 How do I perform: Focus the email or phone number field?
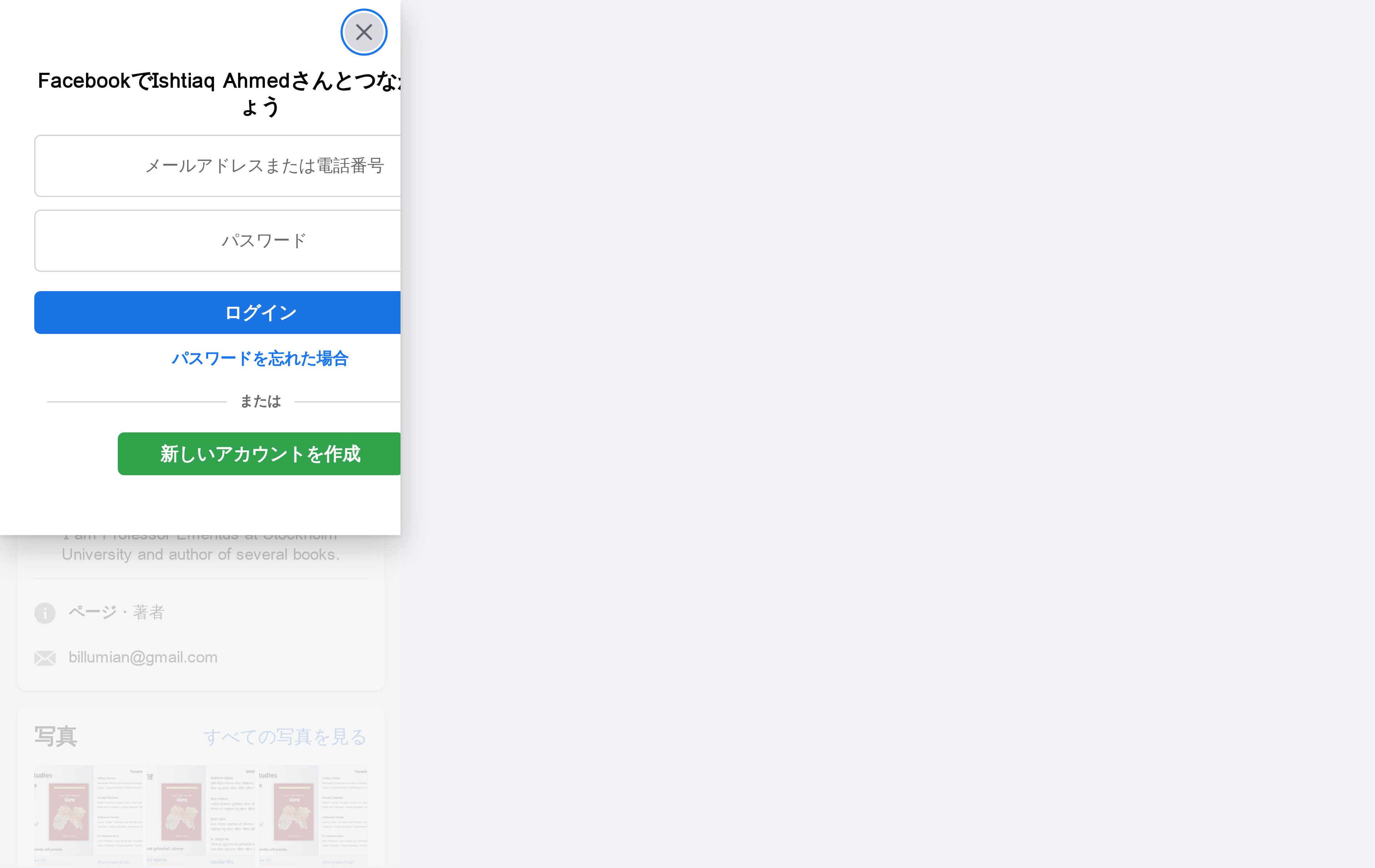click(217, 166)
